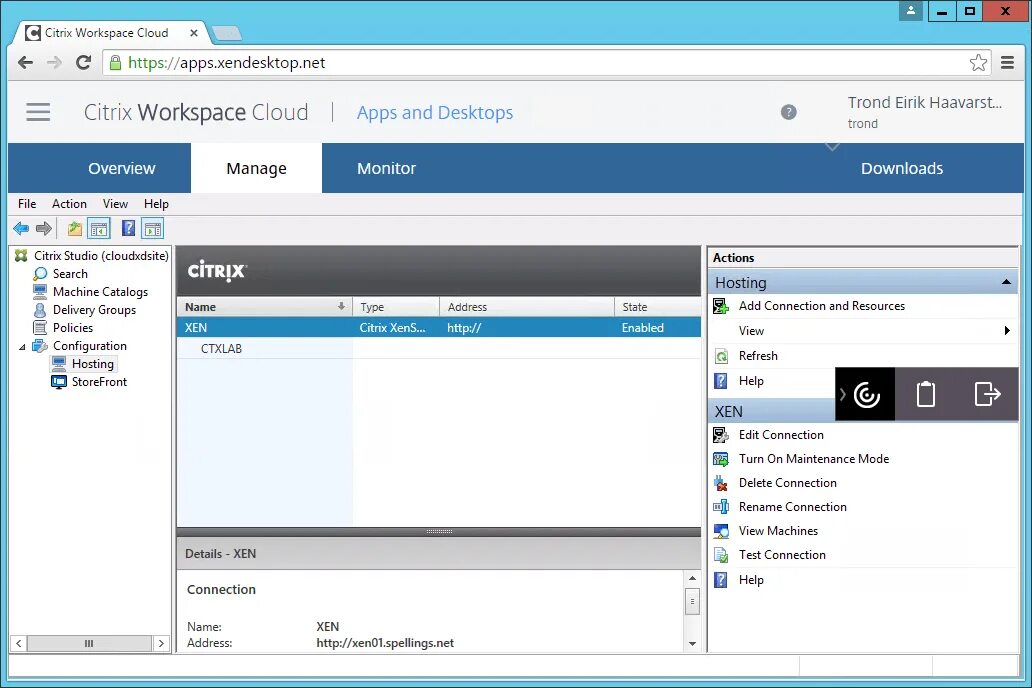Switch to the Overview tab
1032x688 pixels.
tap(122, 169)
